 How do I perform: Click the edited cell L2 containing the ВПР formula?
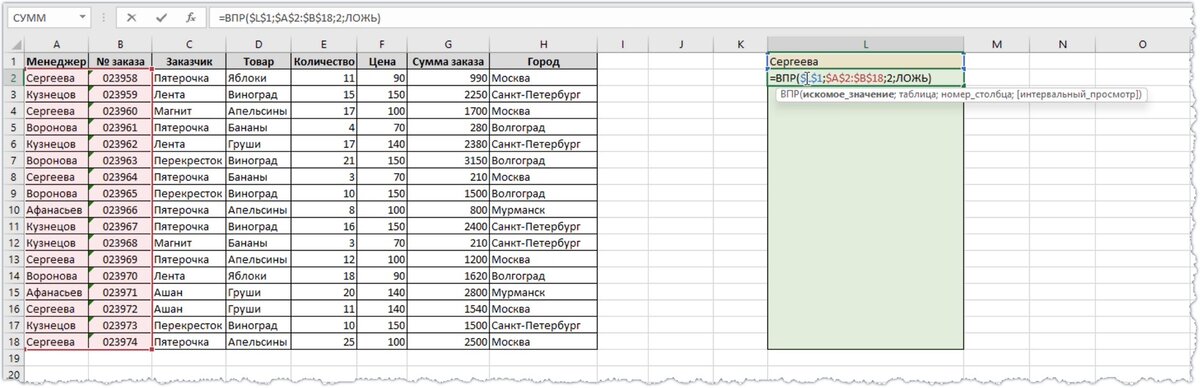click(866, 78)
